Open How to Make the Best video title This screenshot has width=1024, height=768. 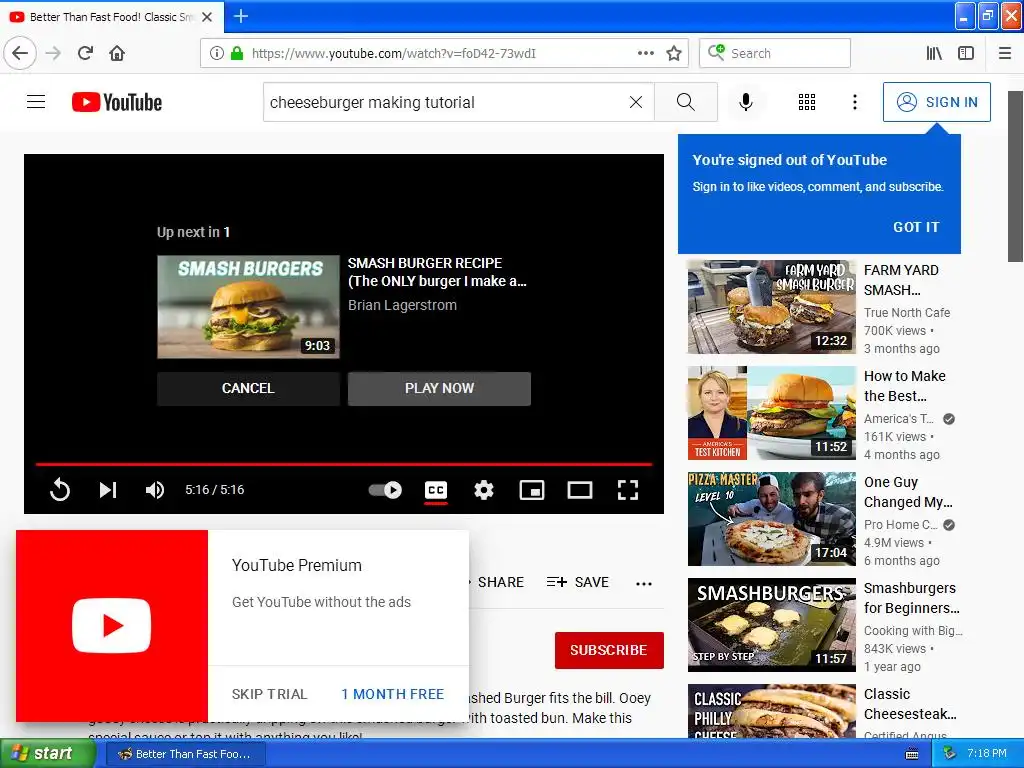pos(904,386)
